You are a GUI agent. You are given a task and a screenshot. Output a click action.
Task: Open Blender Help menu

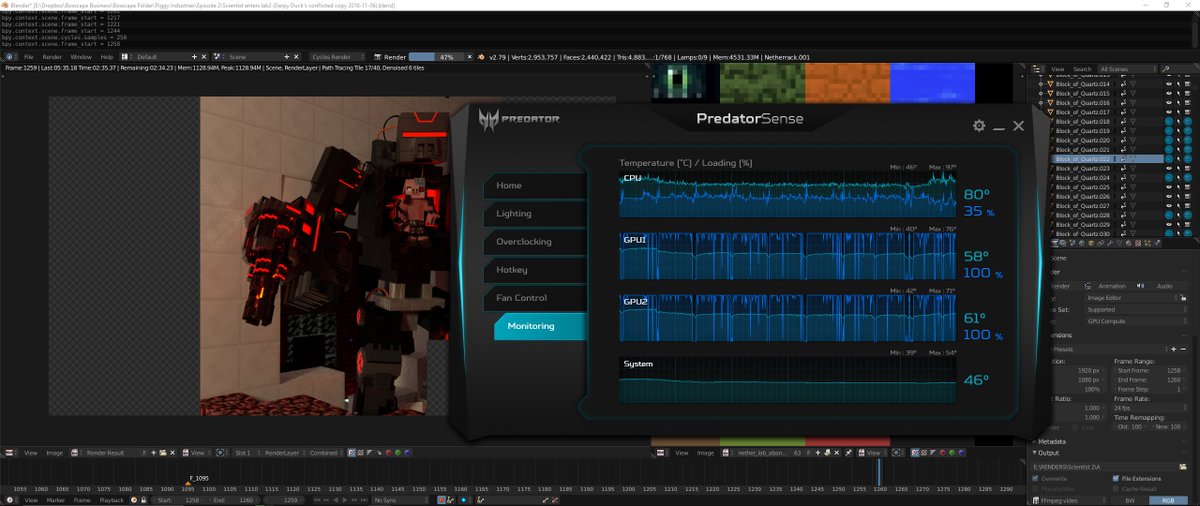(x=107, y=57)
